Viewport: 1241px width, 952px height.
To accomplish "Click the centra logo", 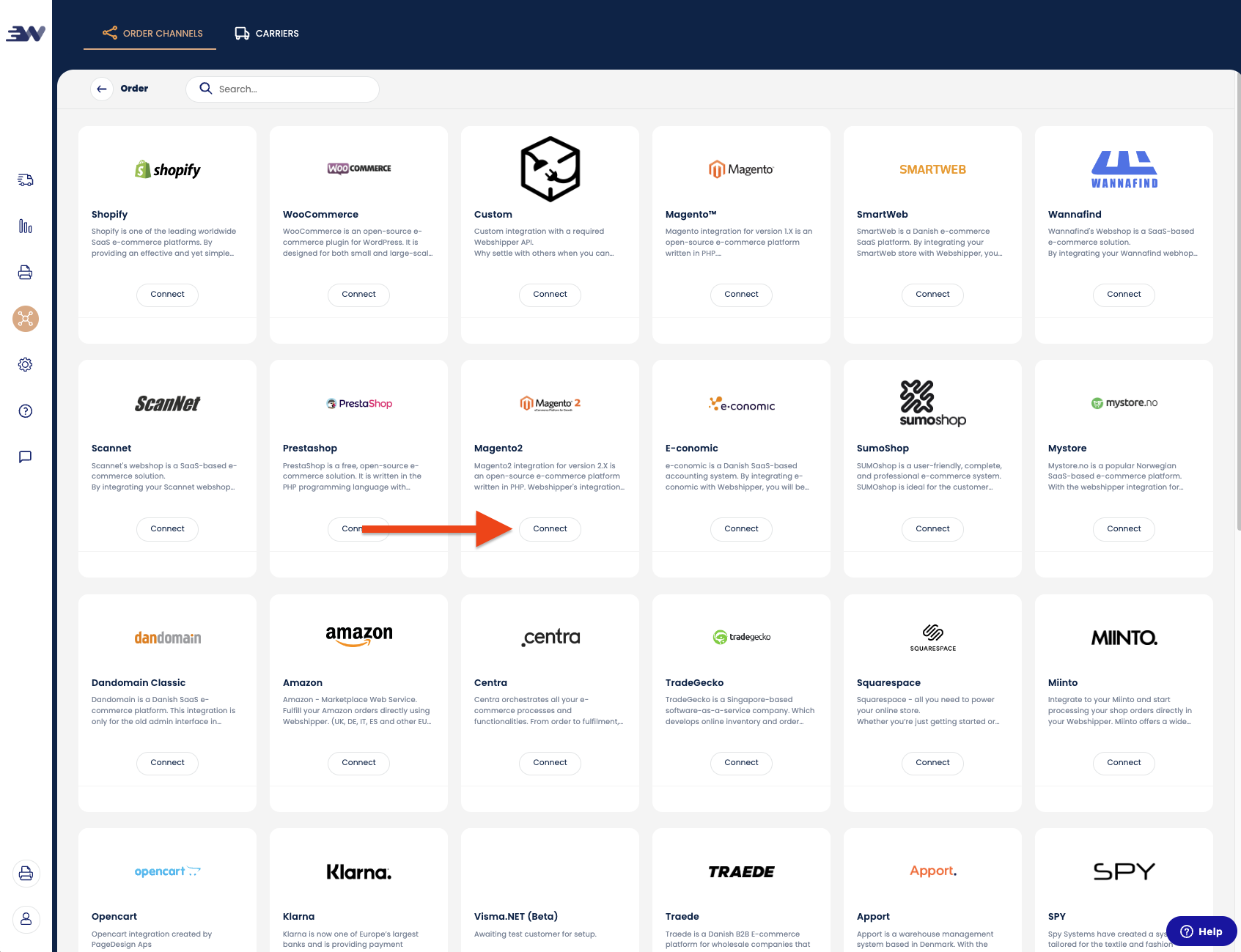I will 550,637.
